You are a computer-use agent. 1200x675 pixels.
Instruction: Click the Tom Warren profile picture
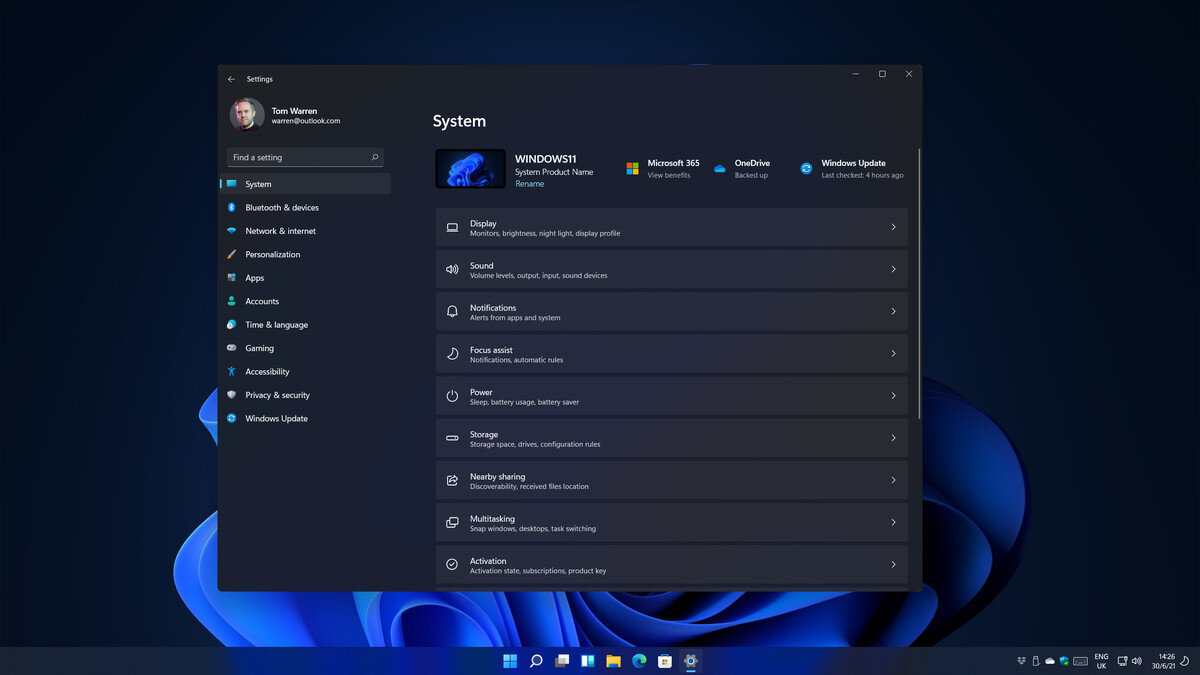pos(247,114)
